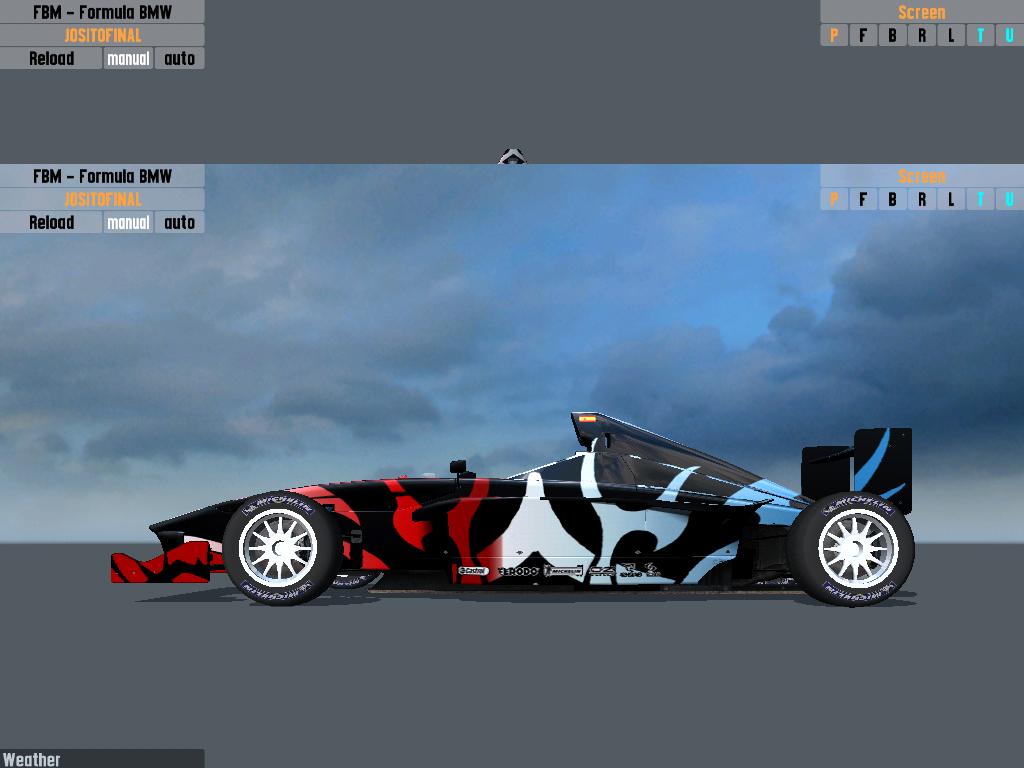Select cyan T view in sky-overlay Screen row
The height and width of the screenshot is (768, 1024).
pyautogui.click(x=980, y=199)
